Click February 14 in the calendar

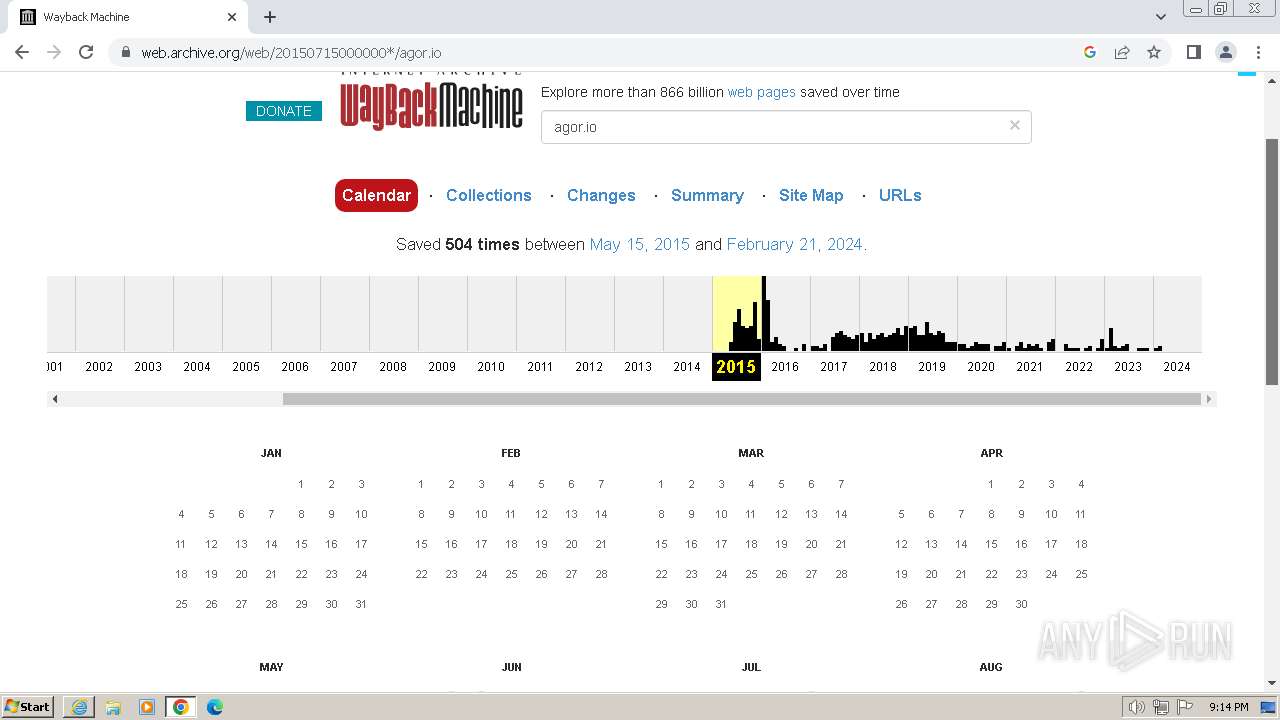[601, 514]
